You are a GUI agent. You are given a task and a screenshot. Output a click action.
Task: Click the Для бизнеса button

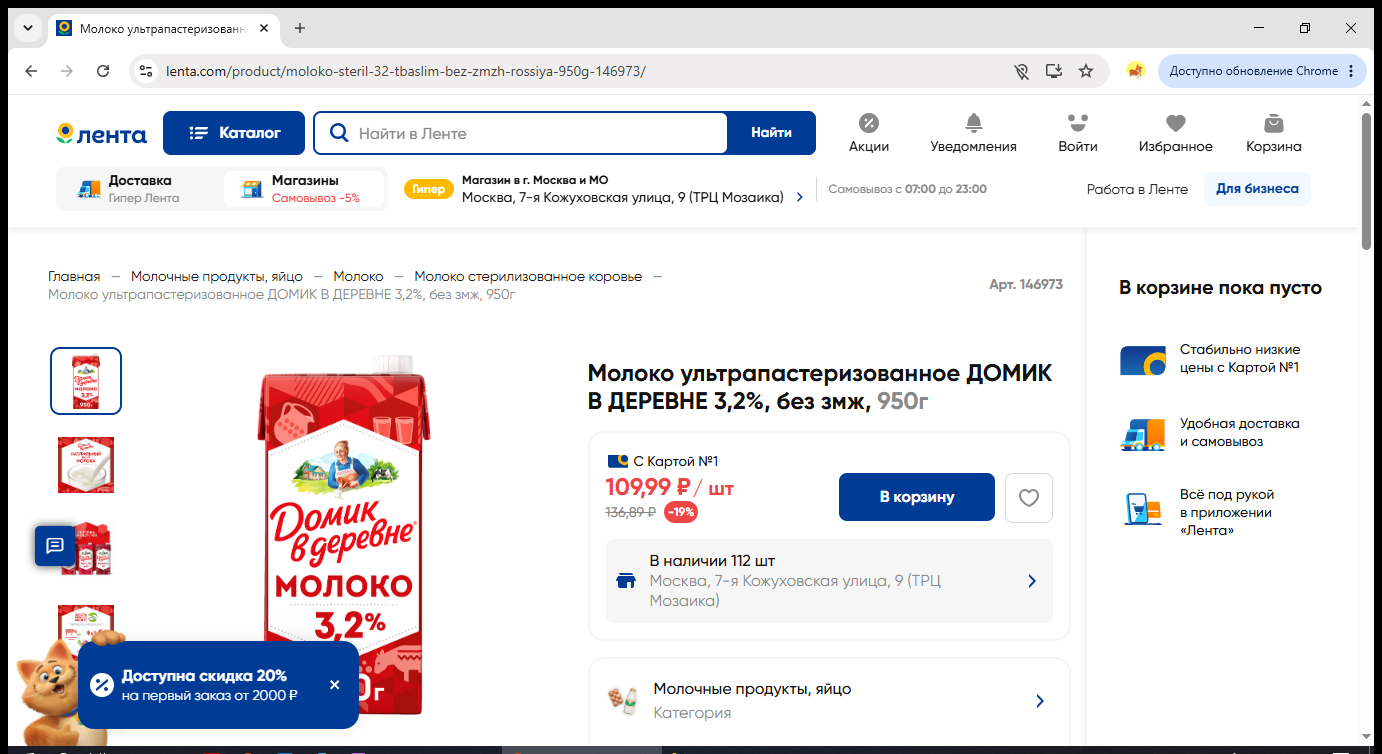tap(1257, 189)
